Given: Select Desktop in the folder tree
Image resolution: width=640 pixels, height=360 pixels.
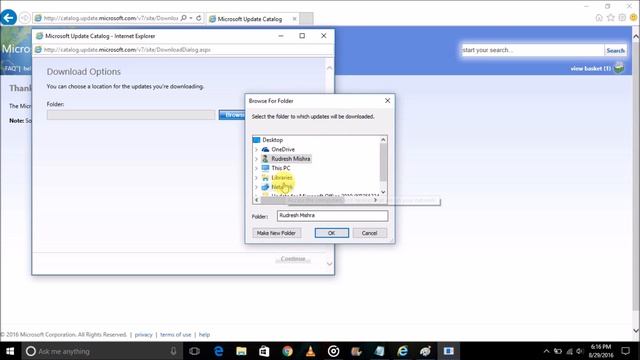Looking at the screenshot, I should click(273, 140).
